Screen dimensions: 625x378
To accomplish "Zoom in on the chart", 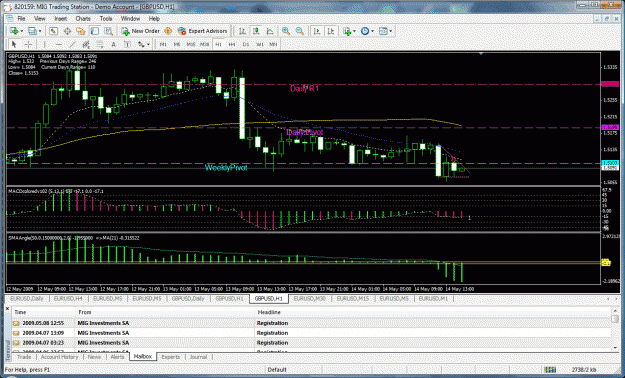I will click(286, 31).
